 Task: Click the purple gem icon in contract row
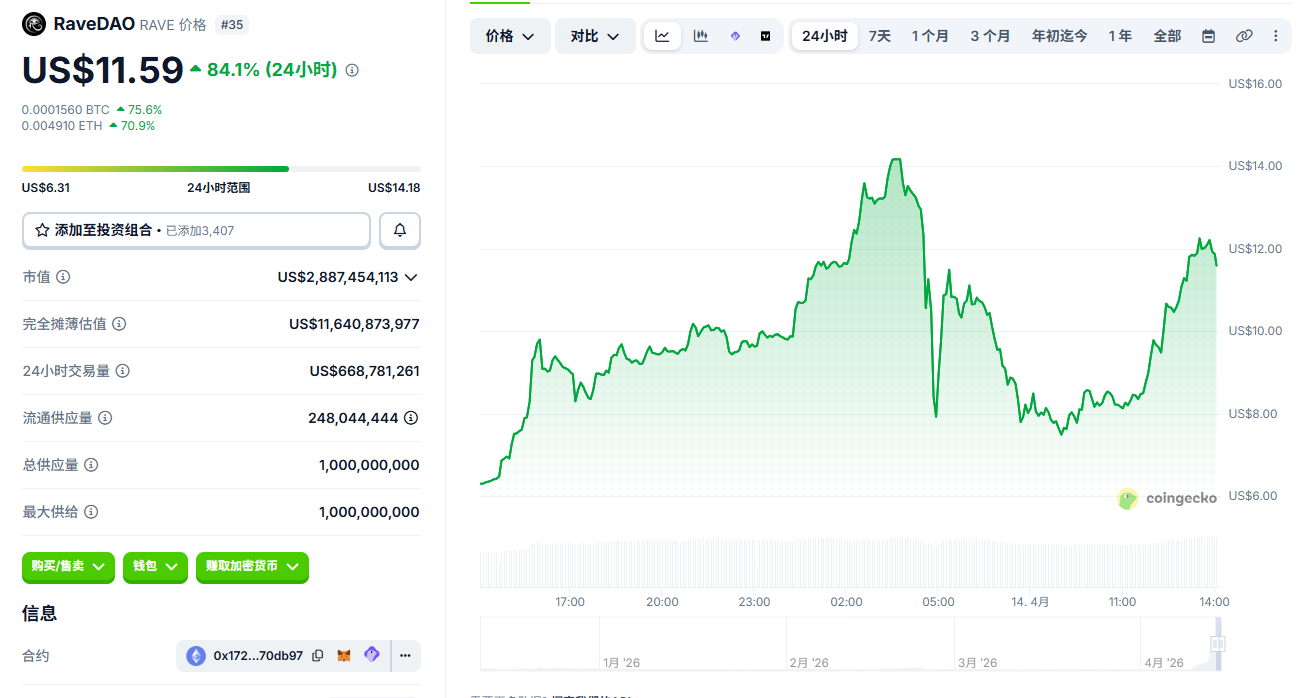pos(372,655)
